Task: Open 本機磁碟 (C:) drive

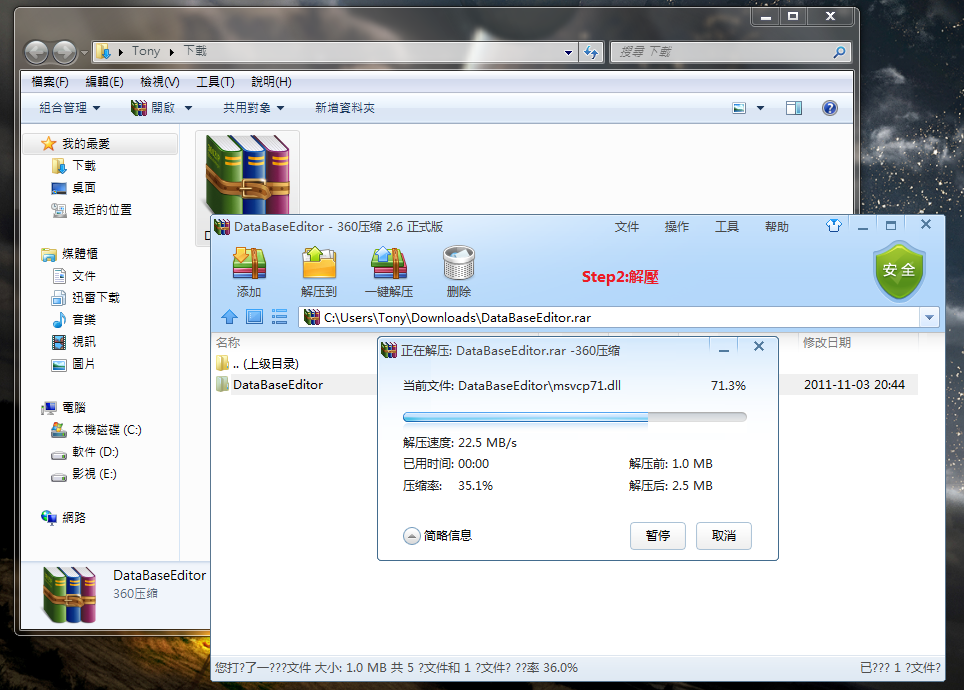Action: pos(107,430)
